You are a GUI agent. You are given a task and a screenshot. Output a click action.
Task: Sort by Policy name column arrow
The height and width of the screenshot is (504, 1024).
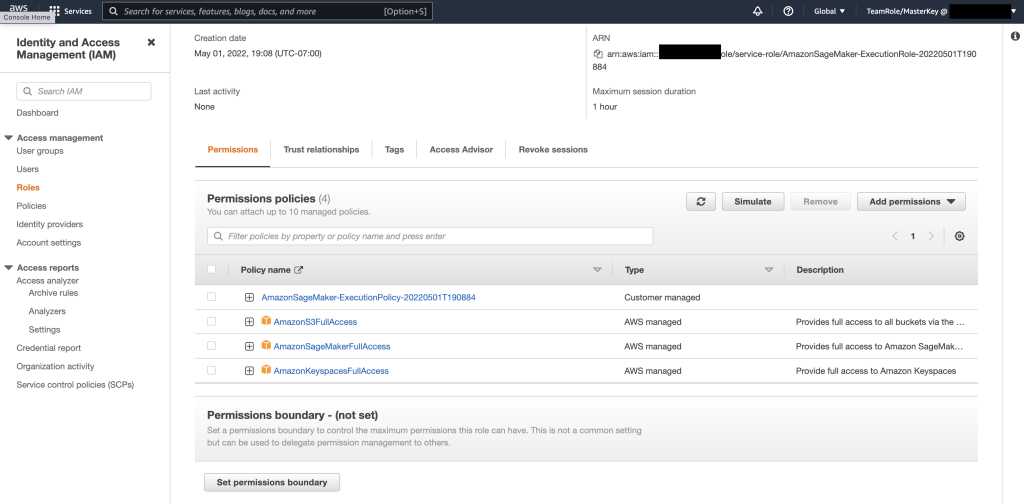tap(597, 270)
